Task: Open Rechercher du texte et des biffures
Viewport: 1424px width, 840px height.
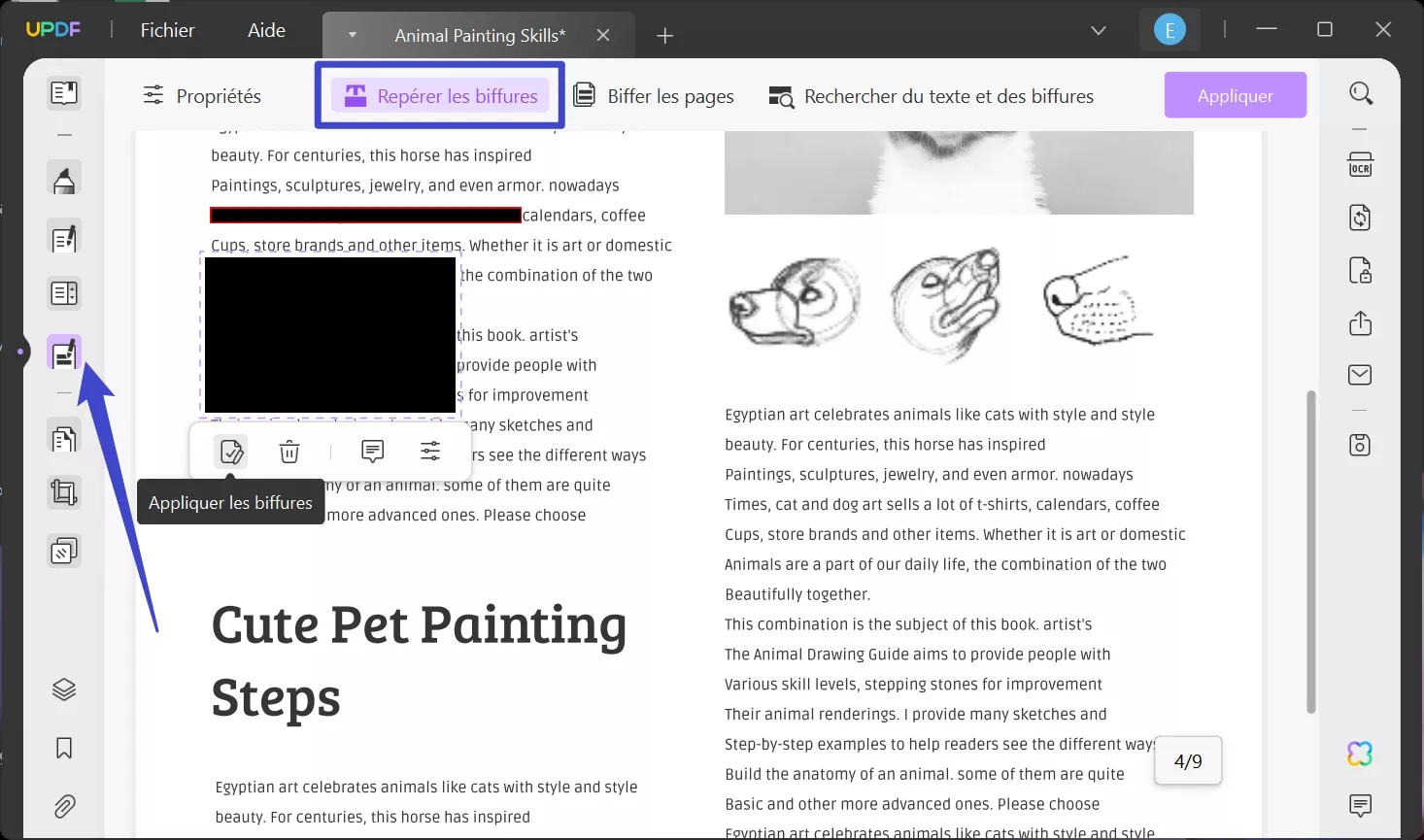Action: pos(932,96)
